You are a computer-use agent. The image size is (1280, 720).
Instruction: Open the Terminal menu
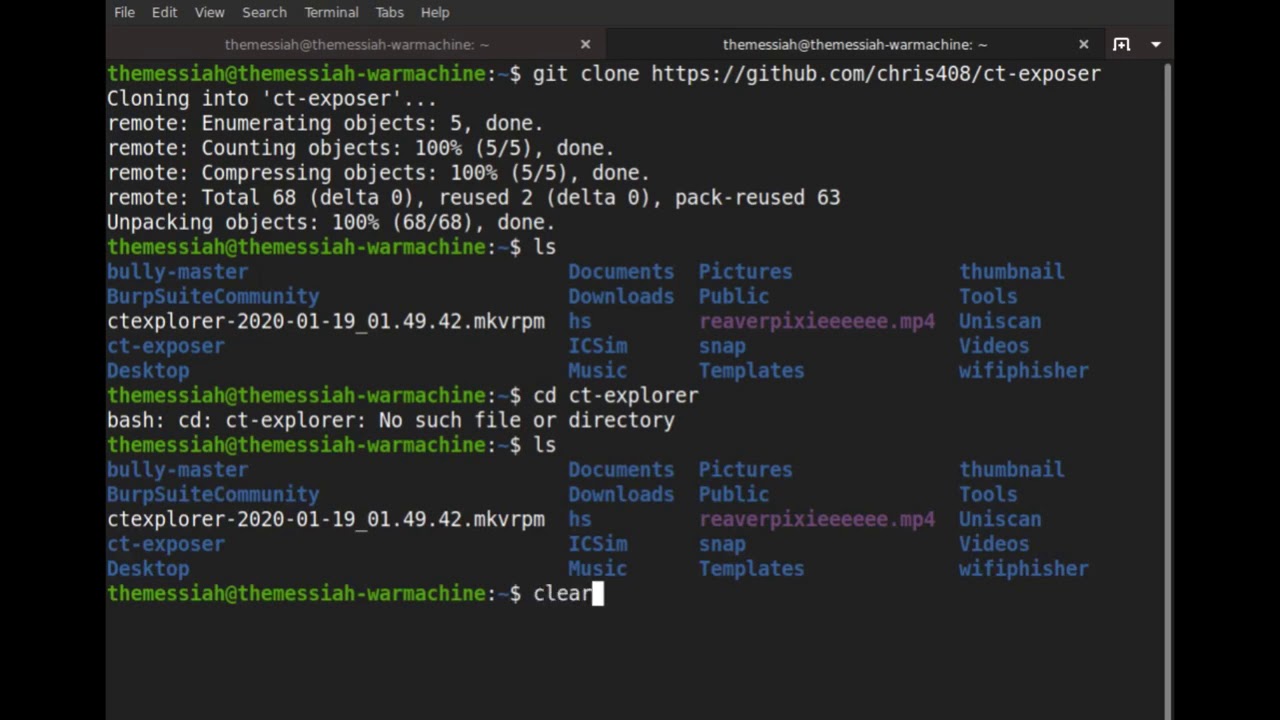click(331, 12)
